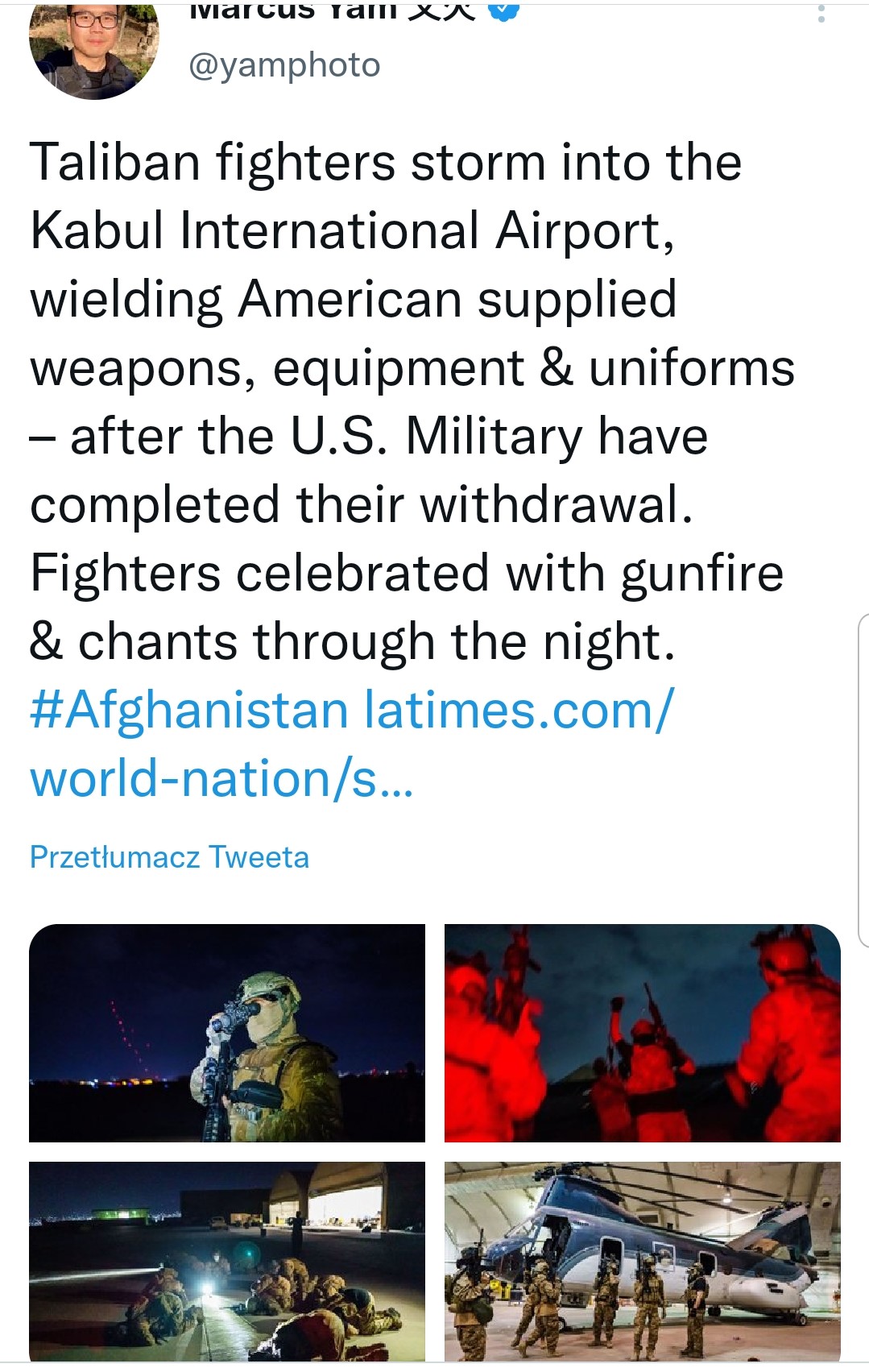Click the 'Kabul International Airport' text

[x=352, y=231]
